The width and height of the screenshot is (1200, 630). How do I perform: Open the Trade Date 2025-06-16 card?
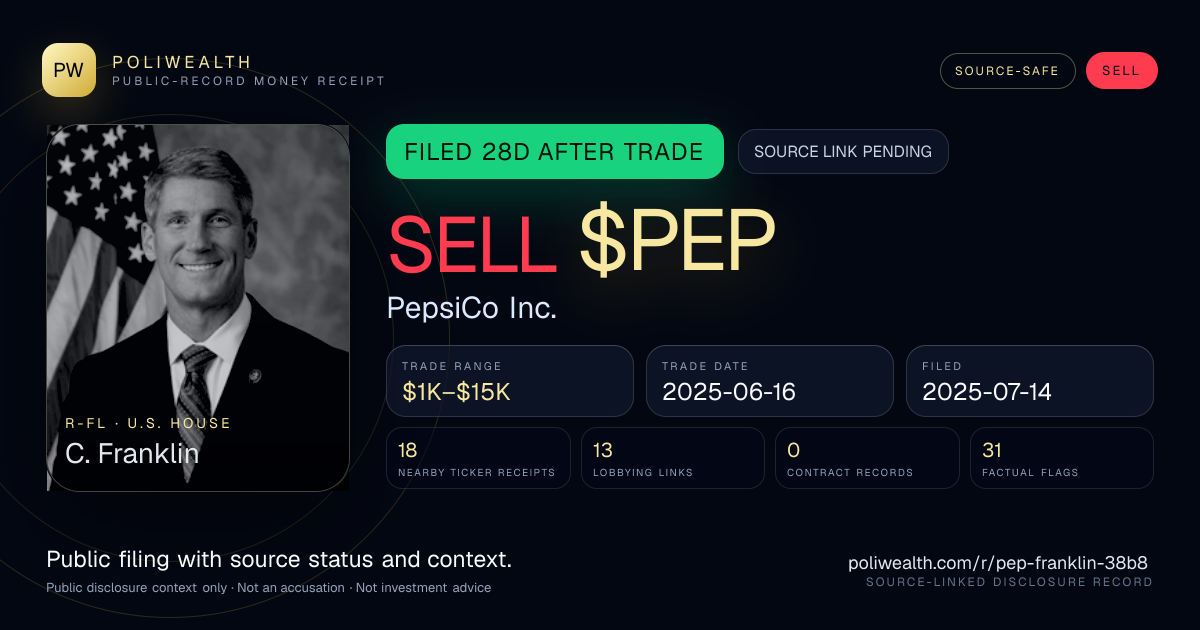(x=770, y=381)
